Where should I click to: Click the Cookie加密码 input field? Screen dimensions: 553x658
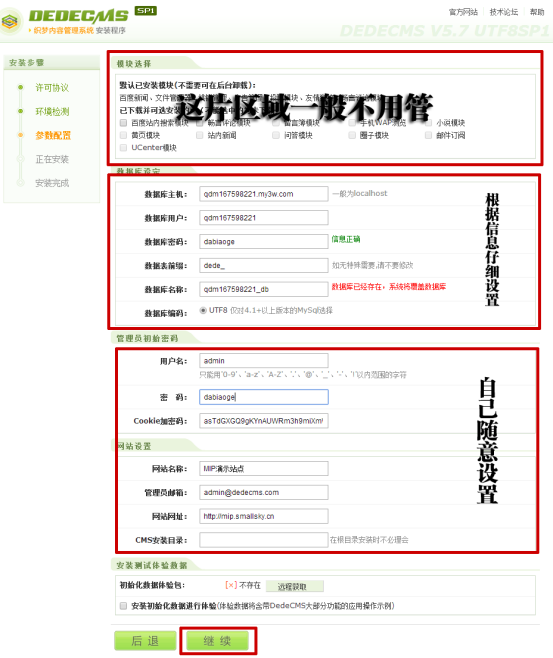point(263,421)
